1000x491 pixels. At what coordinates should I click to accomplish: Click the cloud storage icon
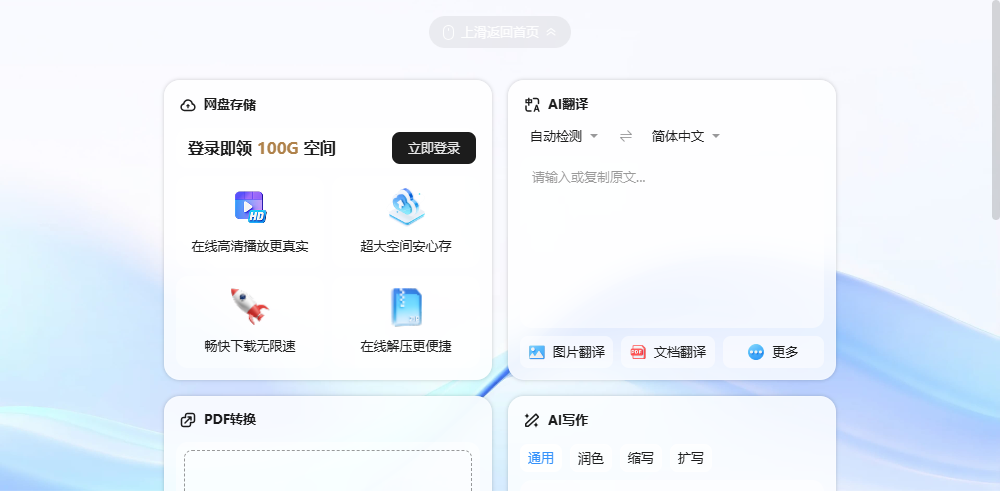coord(406,207)
